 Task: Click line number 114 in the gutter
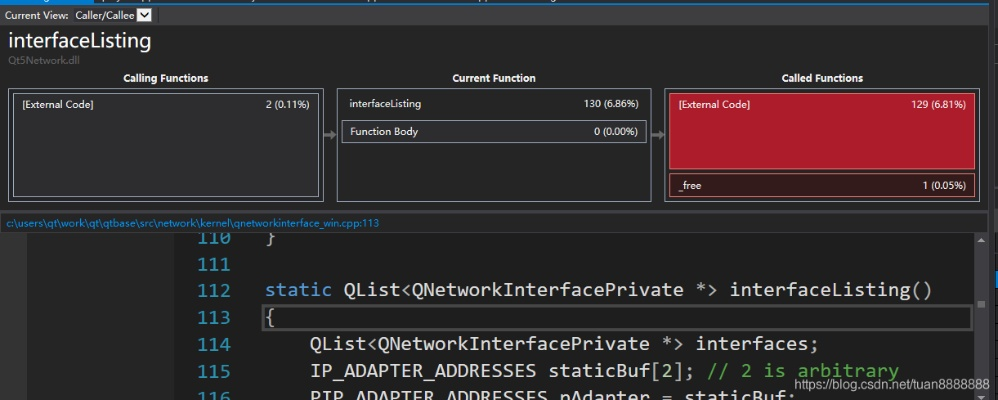(x=213, y=344)
